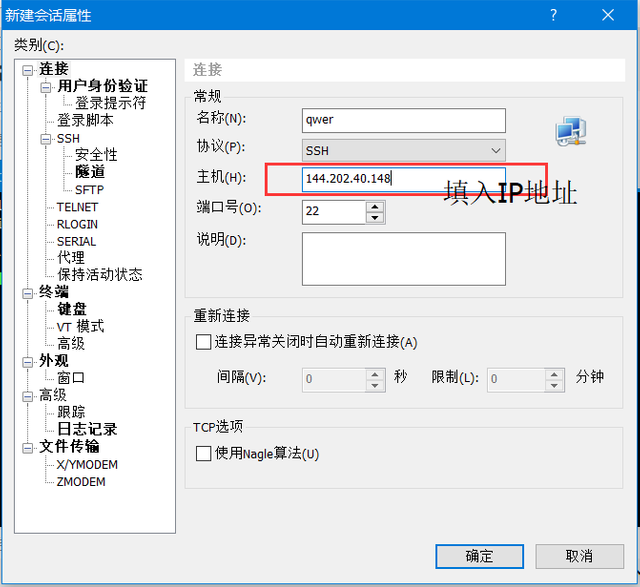640x587 pixels.
Task: Click the 主机 field with the IP address
Action: tap(404, 179)
